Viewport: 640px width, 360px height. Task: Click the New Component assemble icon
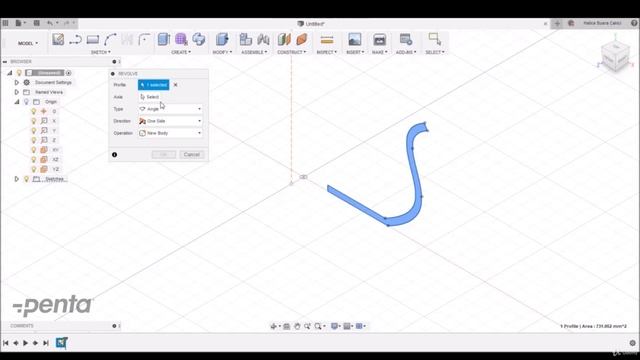(x=245, y=39)
